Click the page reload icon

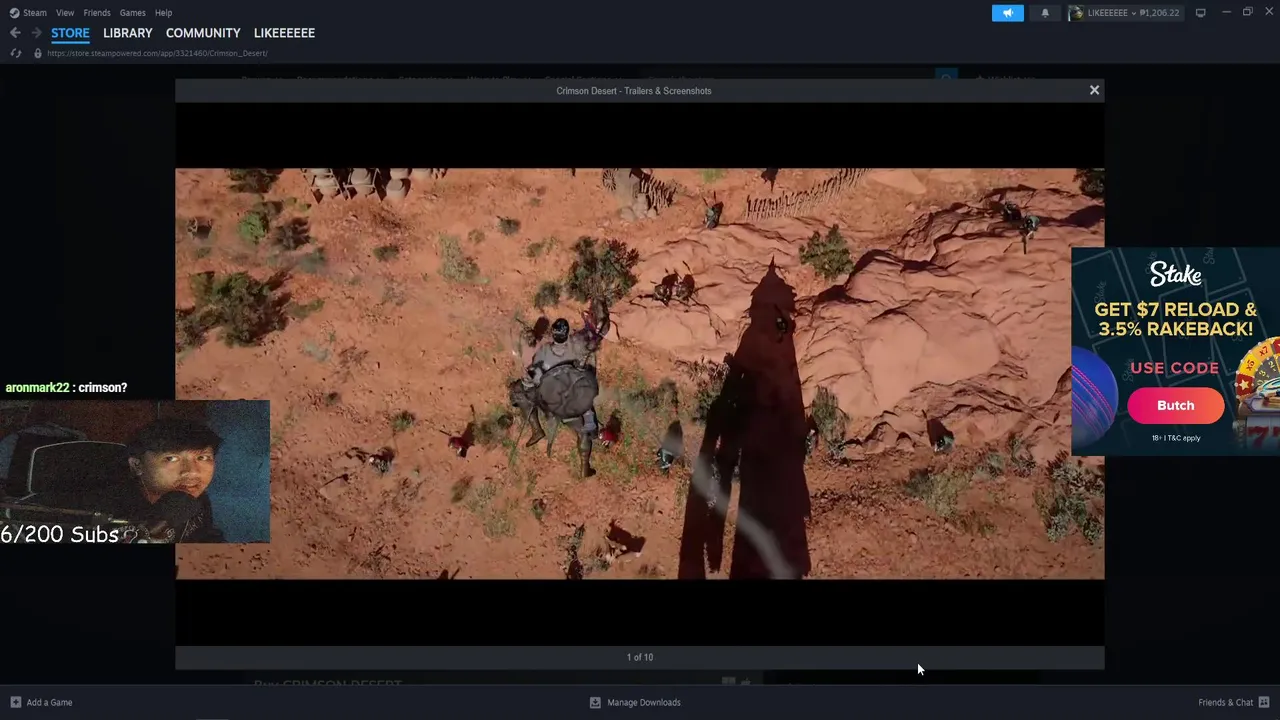pyautogui.click(x=15, y=53)
